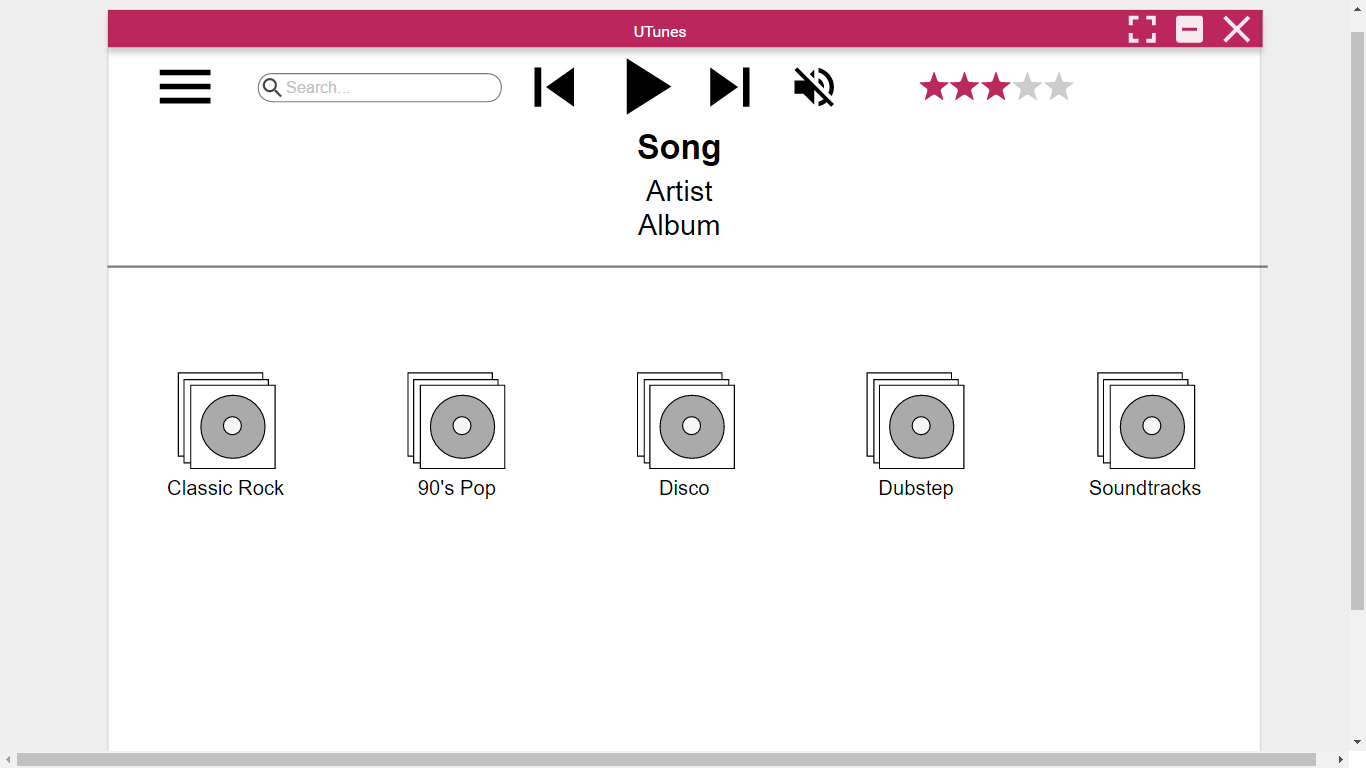Set rating to one star
Viewport: 1366px width, 768px height.
(934, 87)
